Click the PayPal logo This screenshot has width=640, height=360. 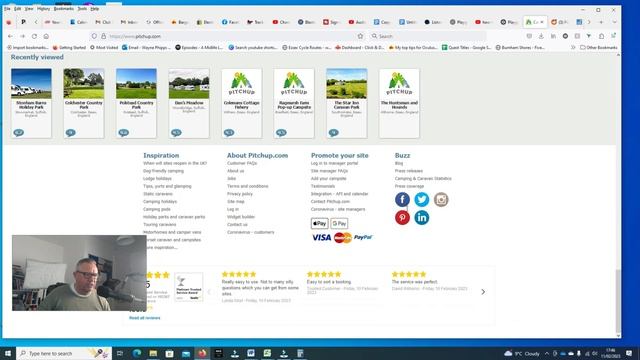363,237
